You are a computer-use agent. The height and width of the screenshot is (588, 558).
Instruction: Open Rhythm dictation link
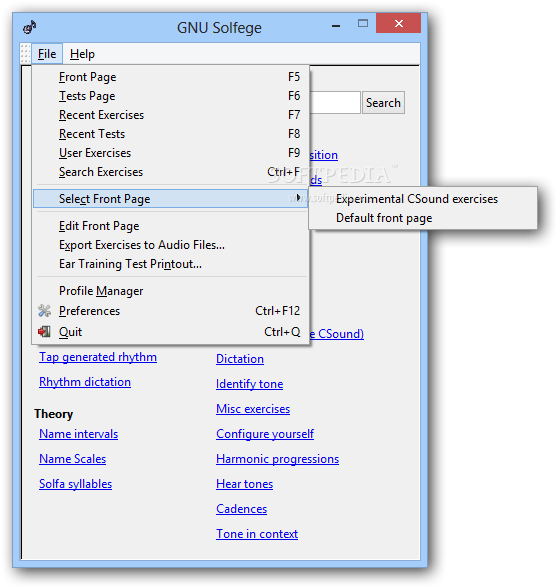point(85,382)
